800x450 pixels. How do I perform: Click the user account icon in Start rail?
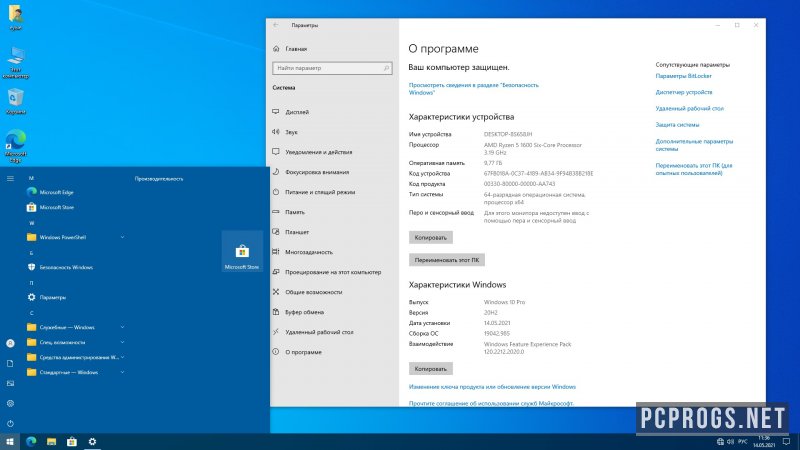click(10, 343)
